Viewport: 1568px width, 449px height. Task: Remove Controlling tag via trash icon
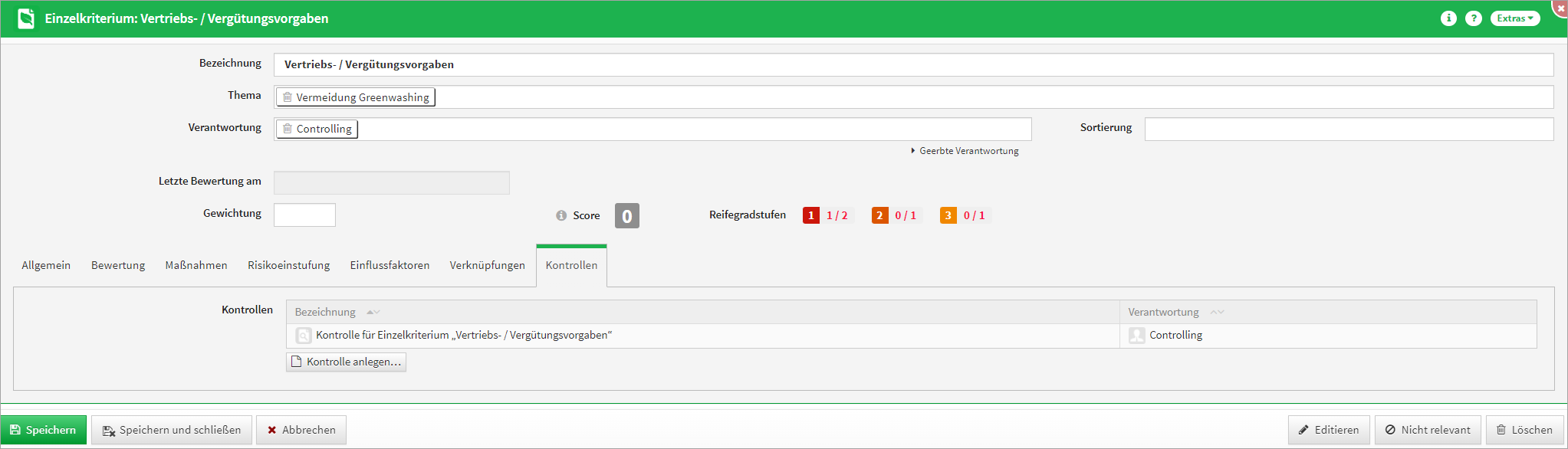click(x=288, y=129)
